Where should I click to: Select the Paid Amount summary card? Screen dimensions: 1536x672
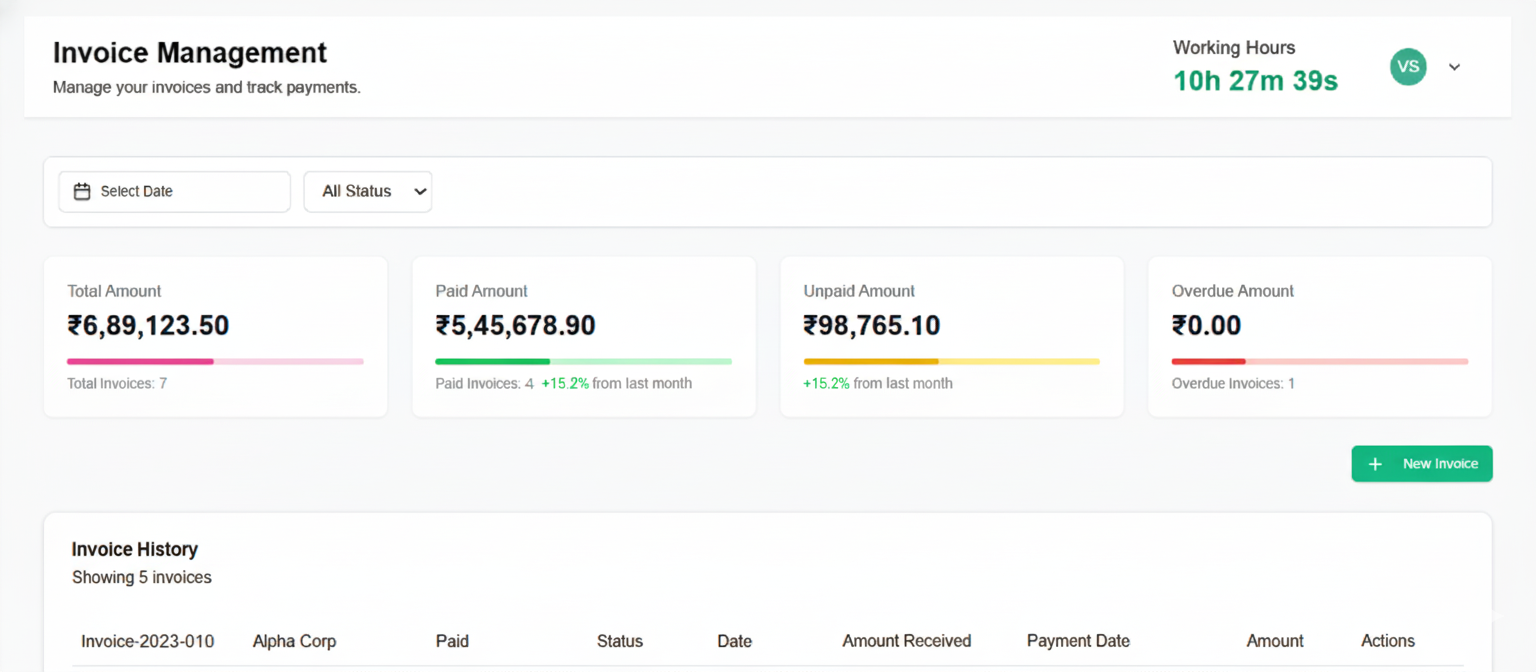584,335
